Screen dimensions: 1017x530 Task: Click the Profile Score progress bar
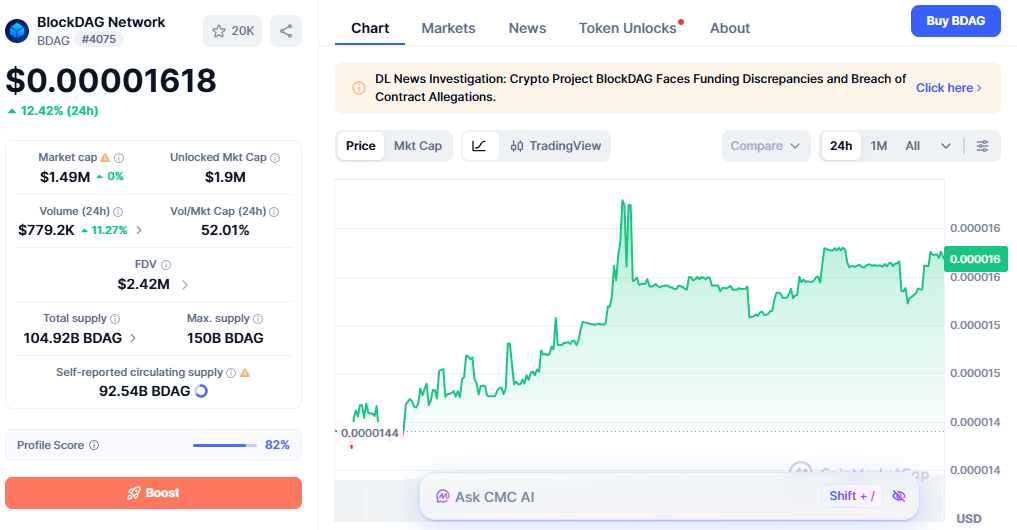pos(224,445)
